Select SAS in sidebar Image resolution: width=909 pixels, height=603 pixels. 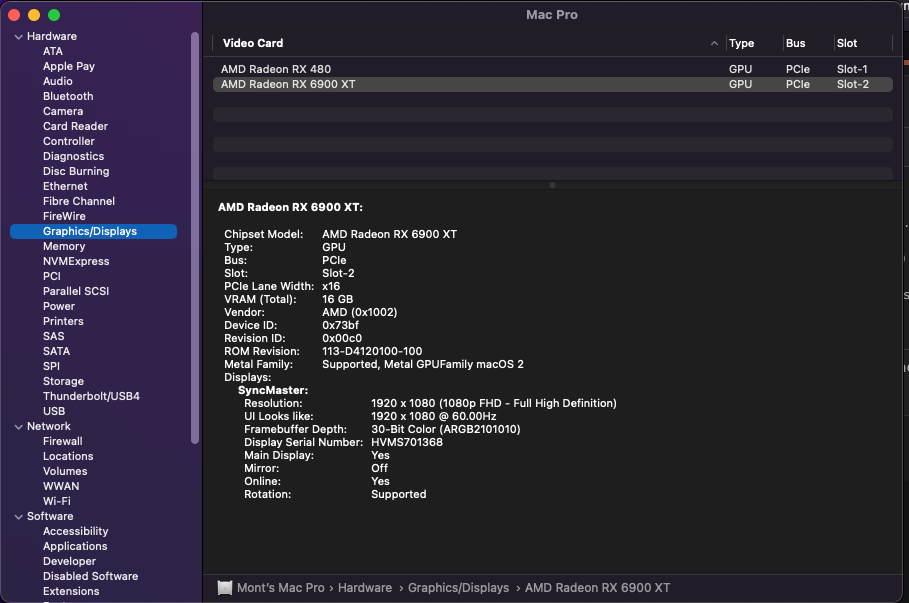53,336
